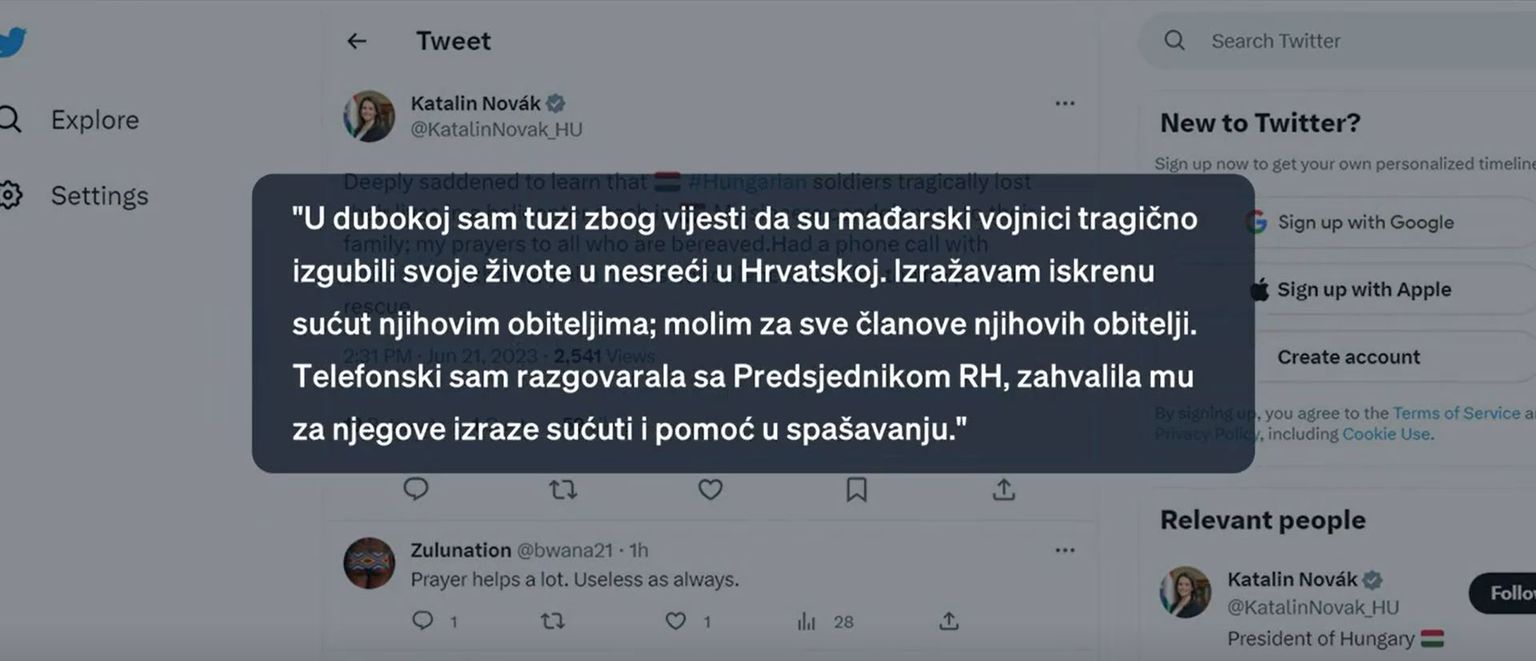The image size is (1536, 661).
Task: Like the main tweet
Action: click(710, 489)
